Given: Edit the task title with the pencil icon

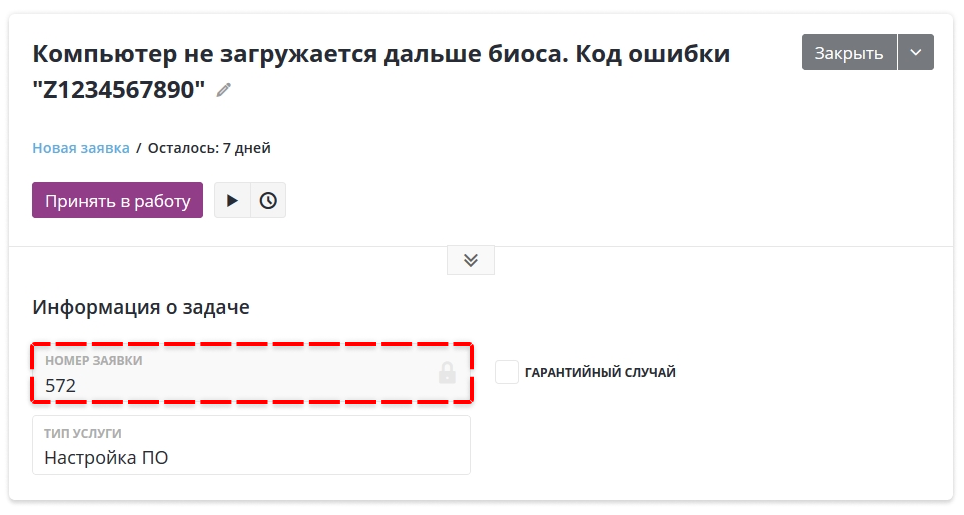Looking at the screenshot, I should [224, 90].
